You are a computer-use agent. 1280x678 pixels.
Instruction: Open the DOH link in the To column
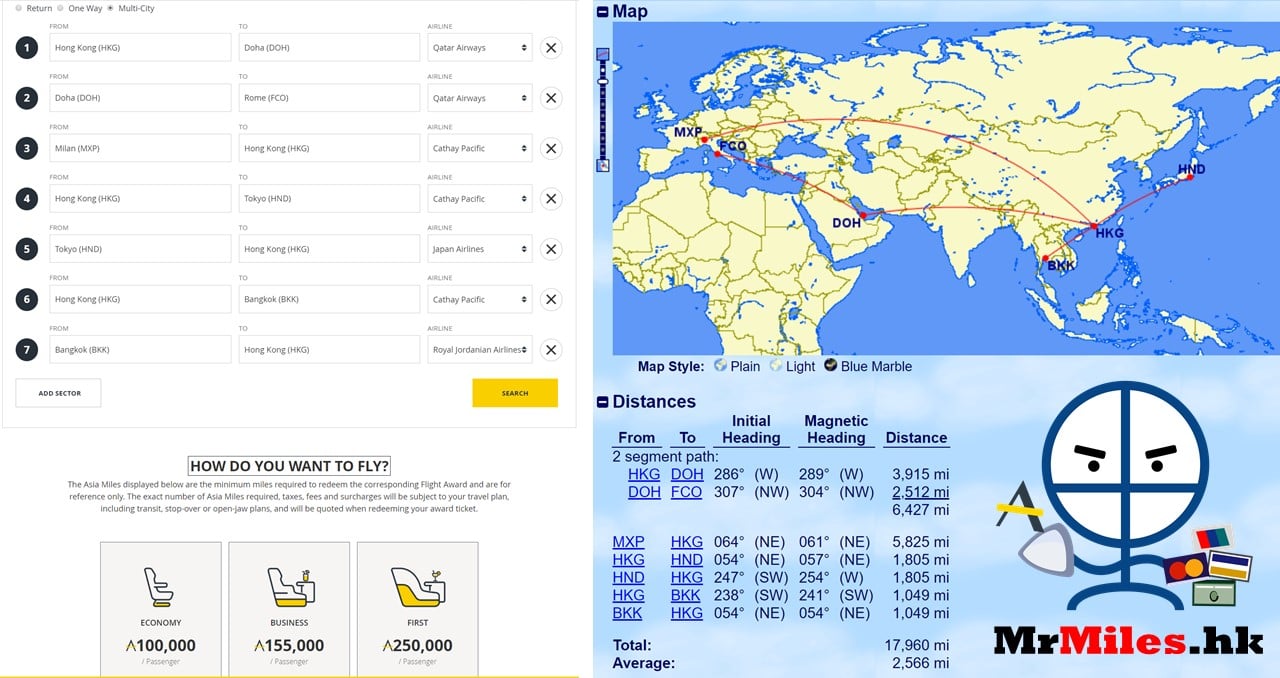click(x=687, y=474)
